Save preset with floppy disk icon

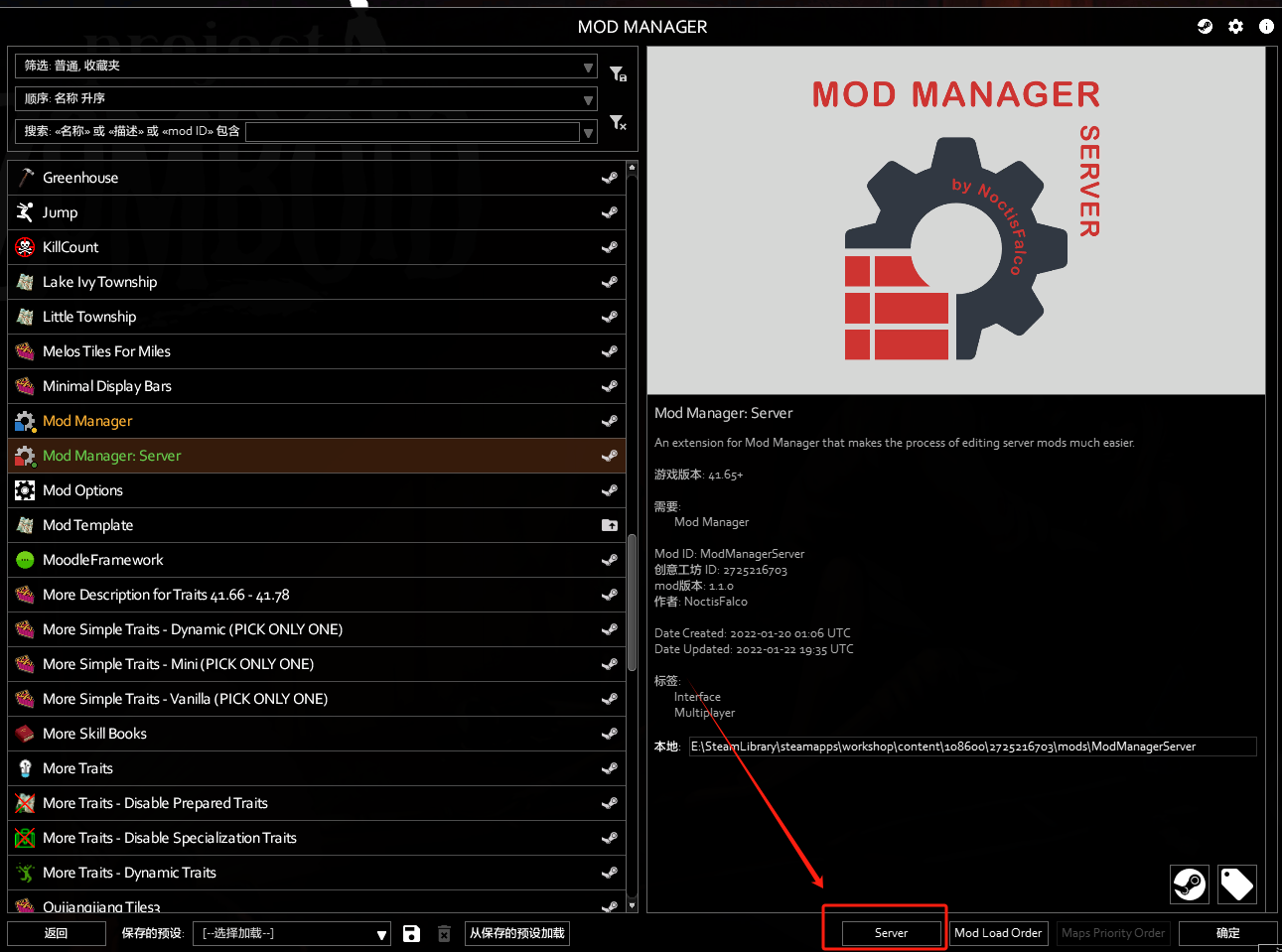click(411, 933)
